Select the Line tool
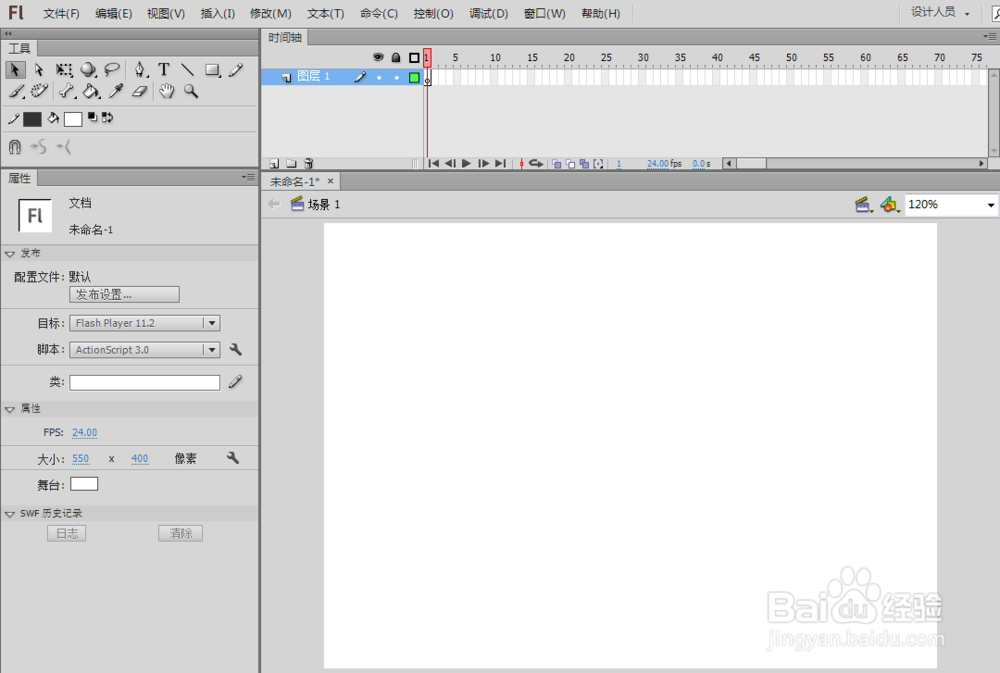The width and height of the screenshot is (1000, 673). [188, 70]
